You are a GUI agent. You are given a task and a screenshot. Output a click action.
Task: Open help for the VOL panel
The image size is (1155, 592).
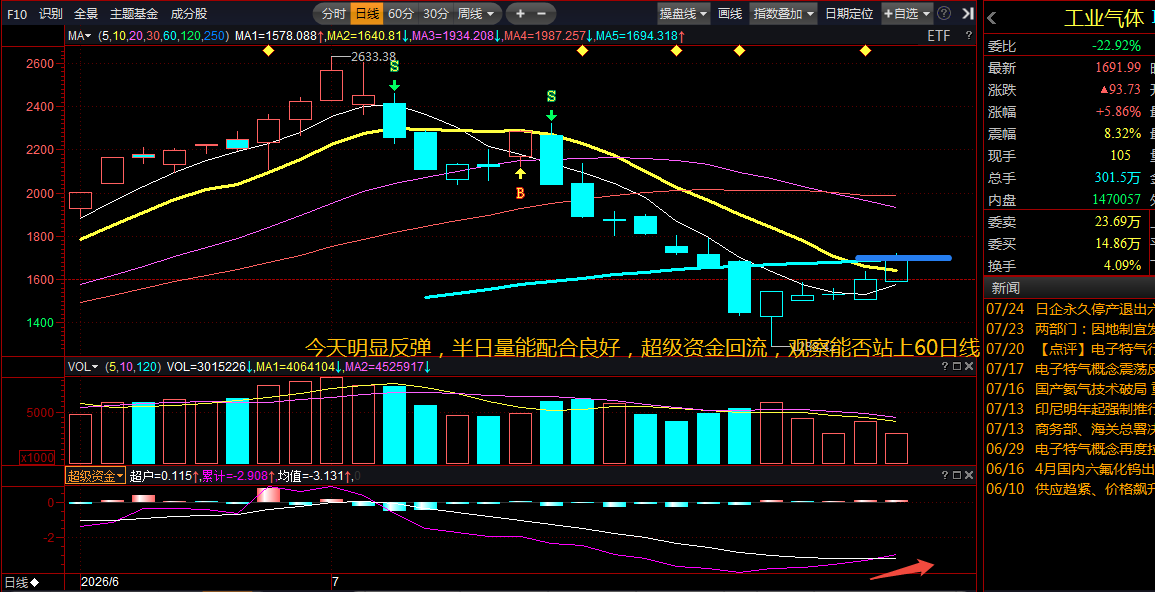point(945,366)
